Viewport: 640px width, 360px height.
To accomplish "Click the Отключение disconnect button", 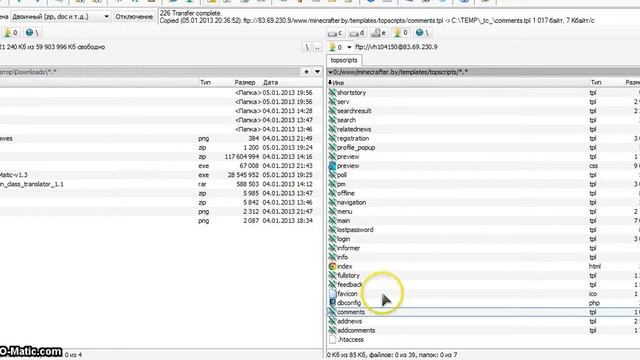I will coord(134,17).
